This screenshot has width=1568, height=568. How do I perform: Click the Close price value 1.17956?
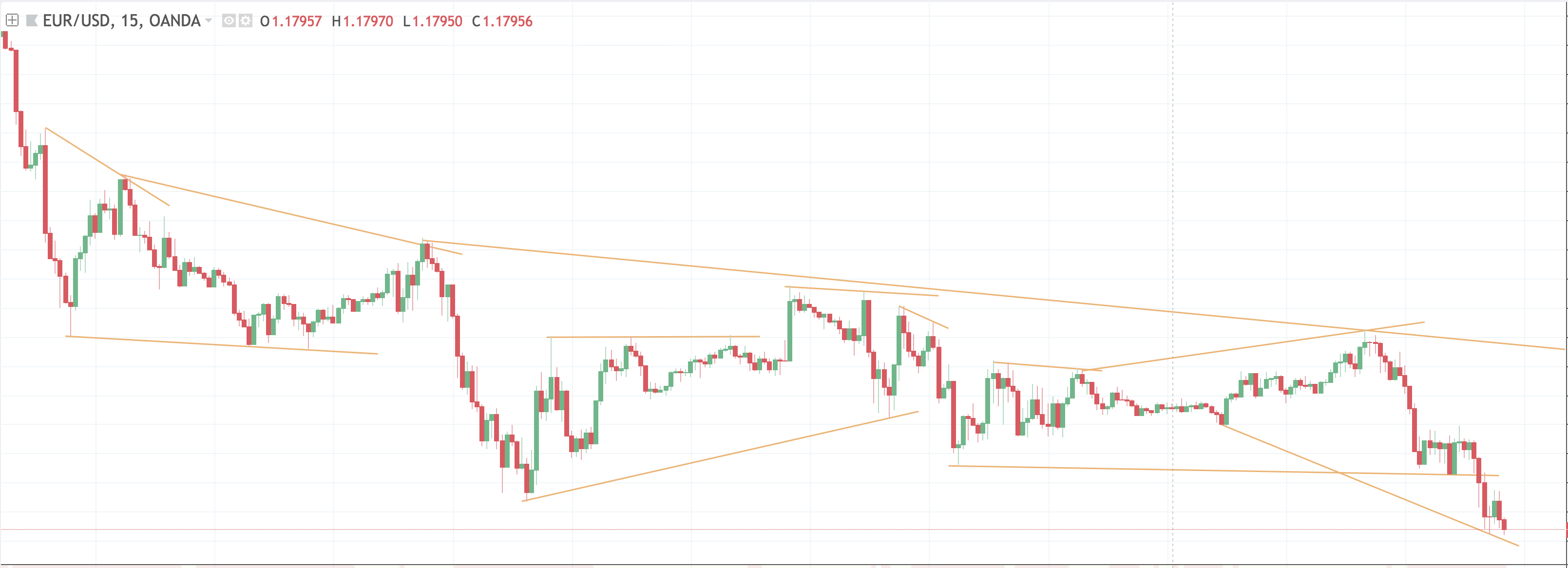coord(508,21)
